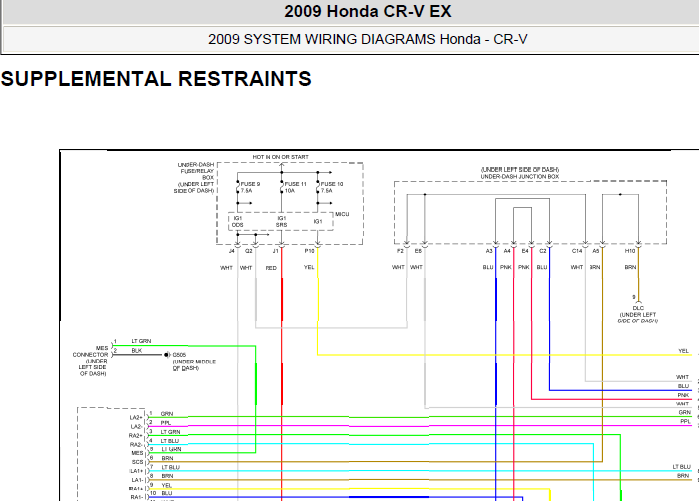
Task: Click the "BRN" label below H10
Action: [x=630, y=267]
